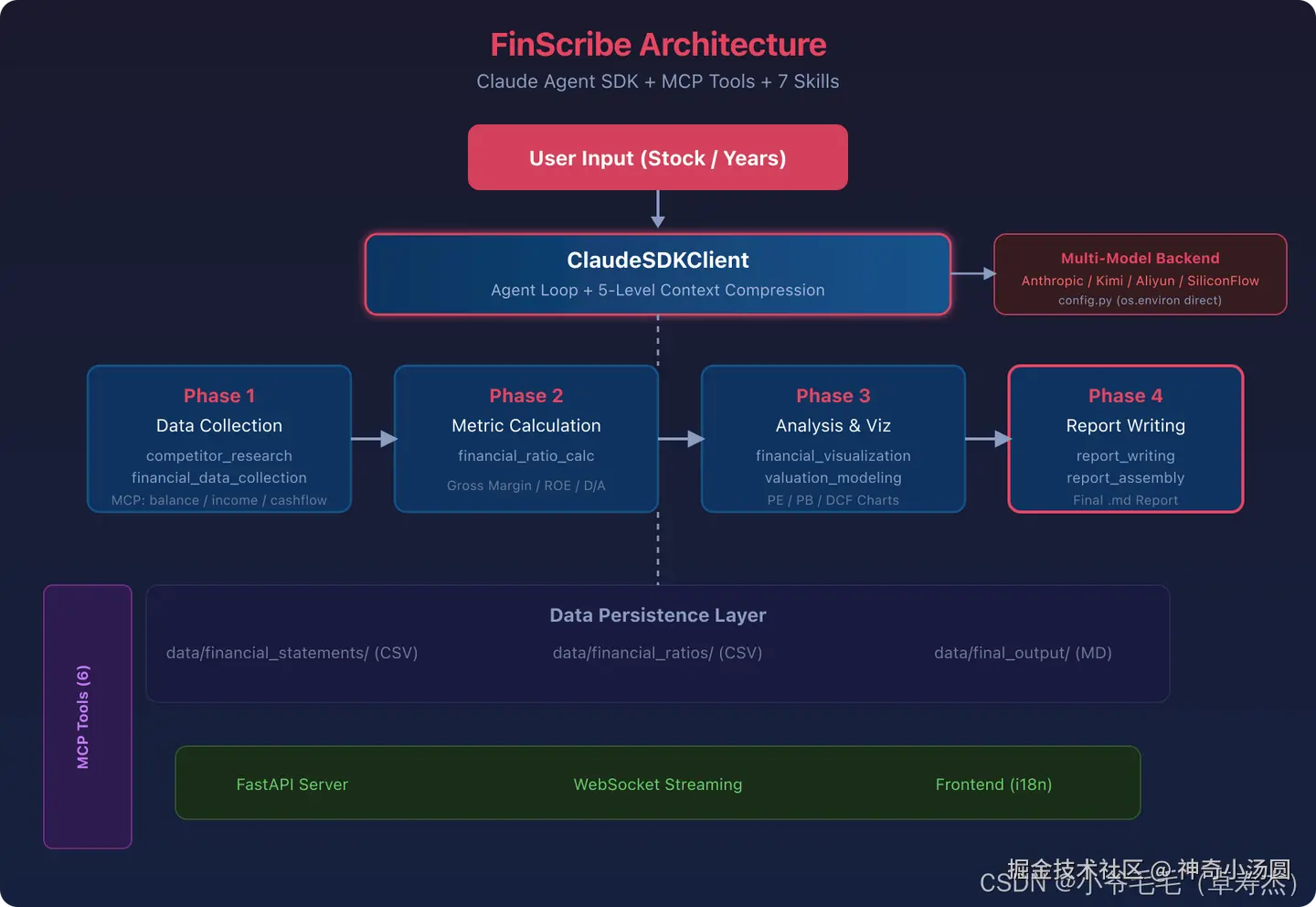Screen dimensions: 1316x907
Task: Click the data/final_output/ (MD) path
Action: coord(1024,653)
